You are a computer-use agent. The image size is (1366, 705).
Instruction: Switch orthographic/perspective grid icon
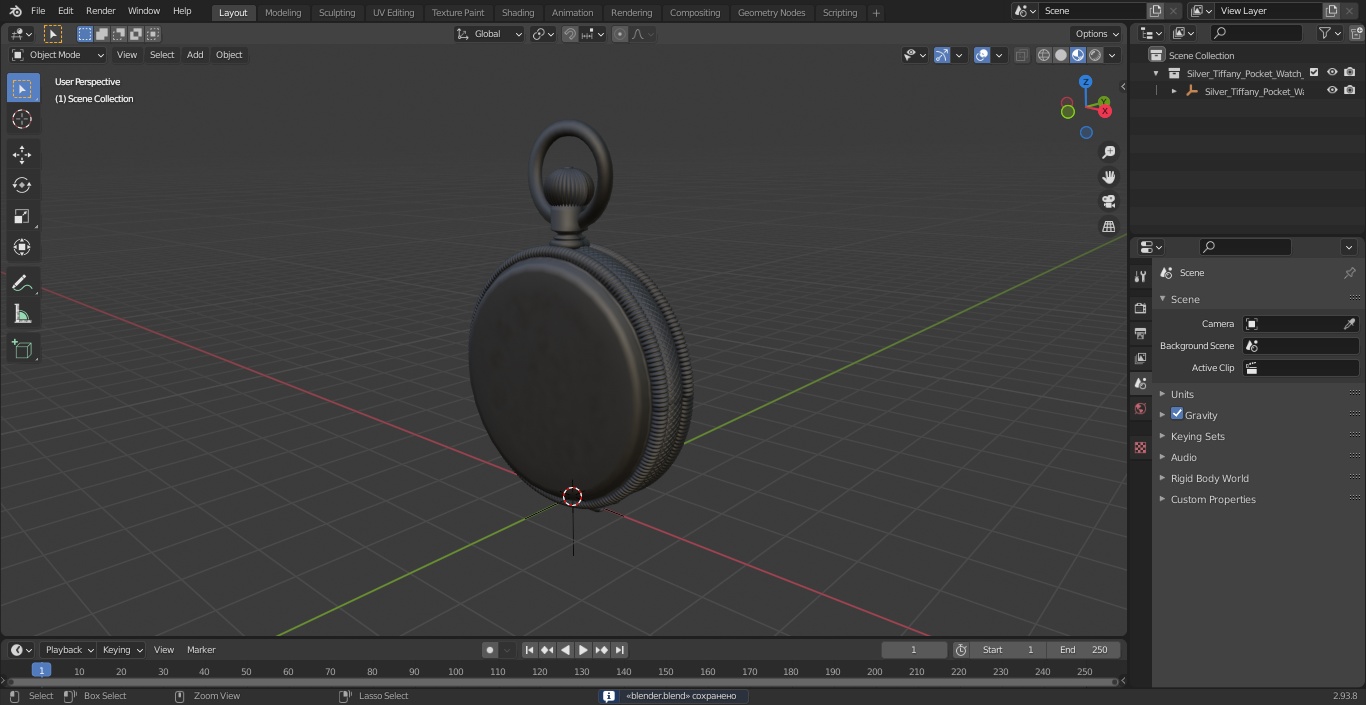click(x=1108, y=227)
